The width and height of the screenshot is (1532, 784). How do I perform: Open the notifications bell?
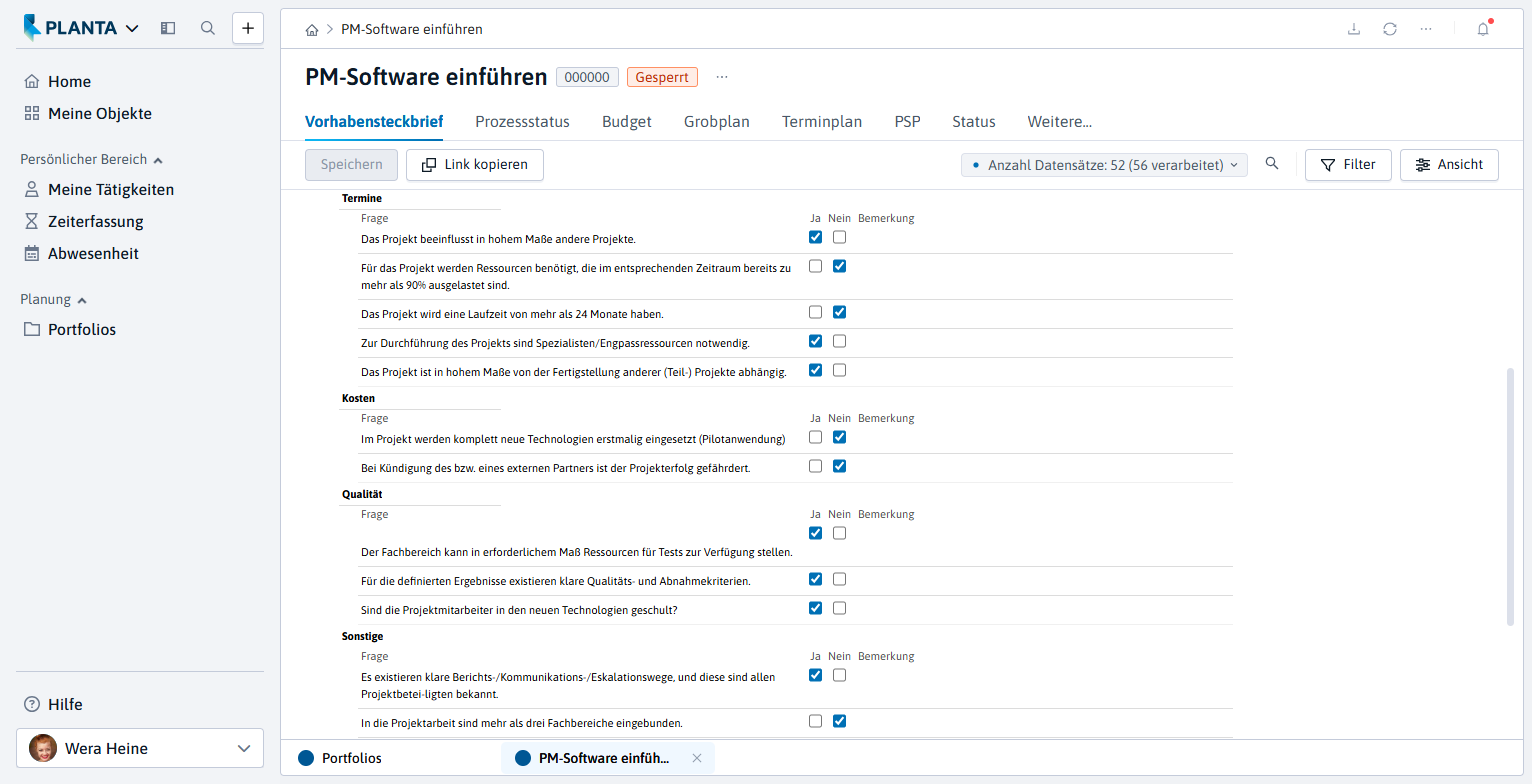click(1483, 29)
